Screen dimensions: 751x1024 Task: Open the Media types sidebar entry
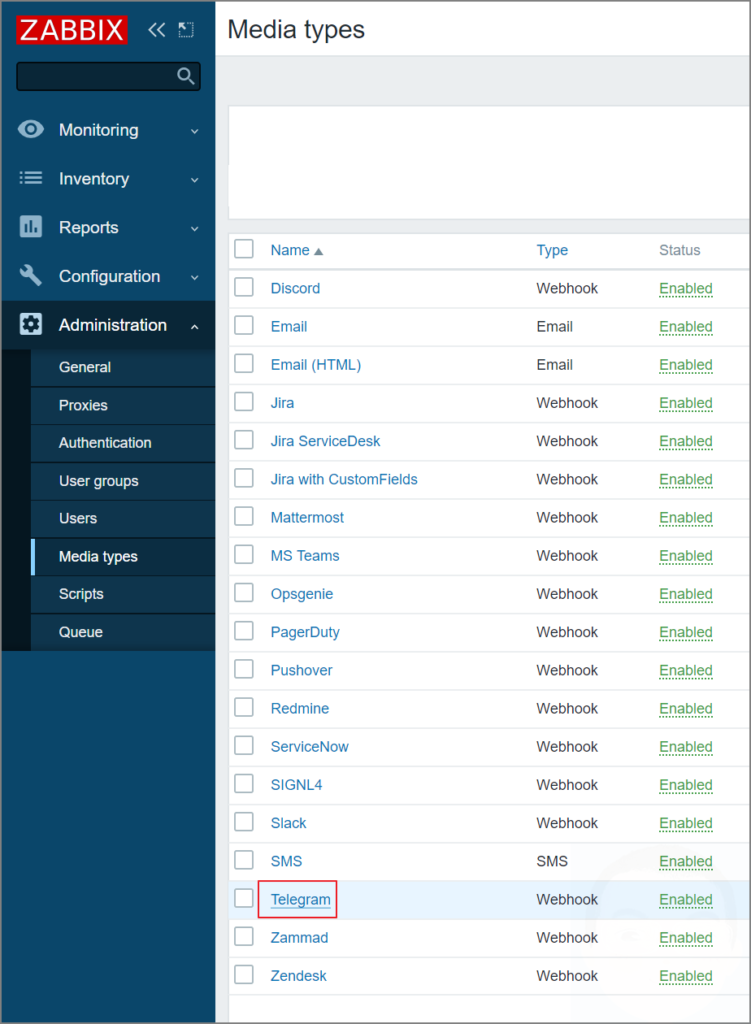[98, 557]
